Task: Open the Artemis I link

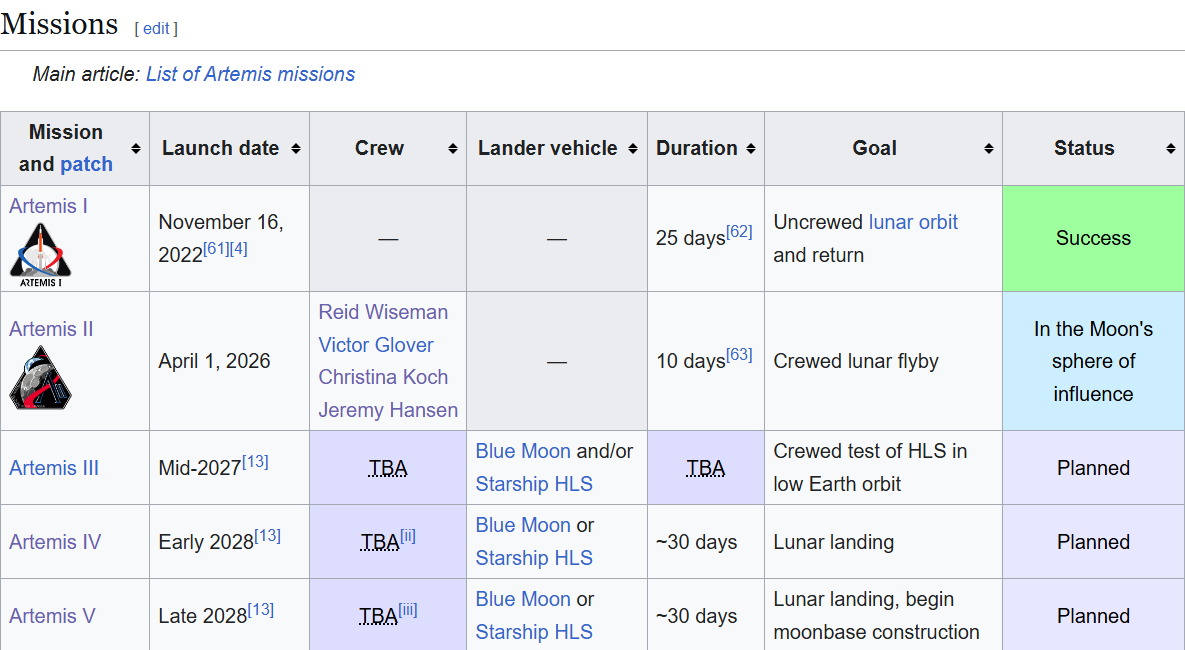Action: [x=48, y=206]
